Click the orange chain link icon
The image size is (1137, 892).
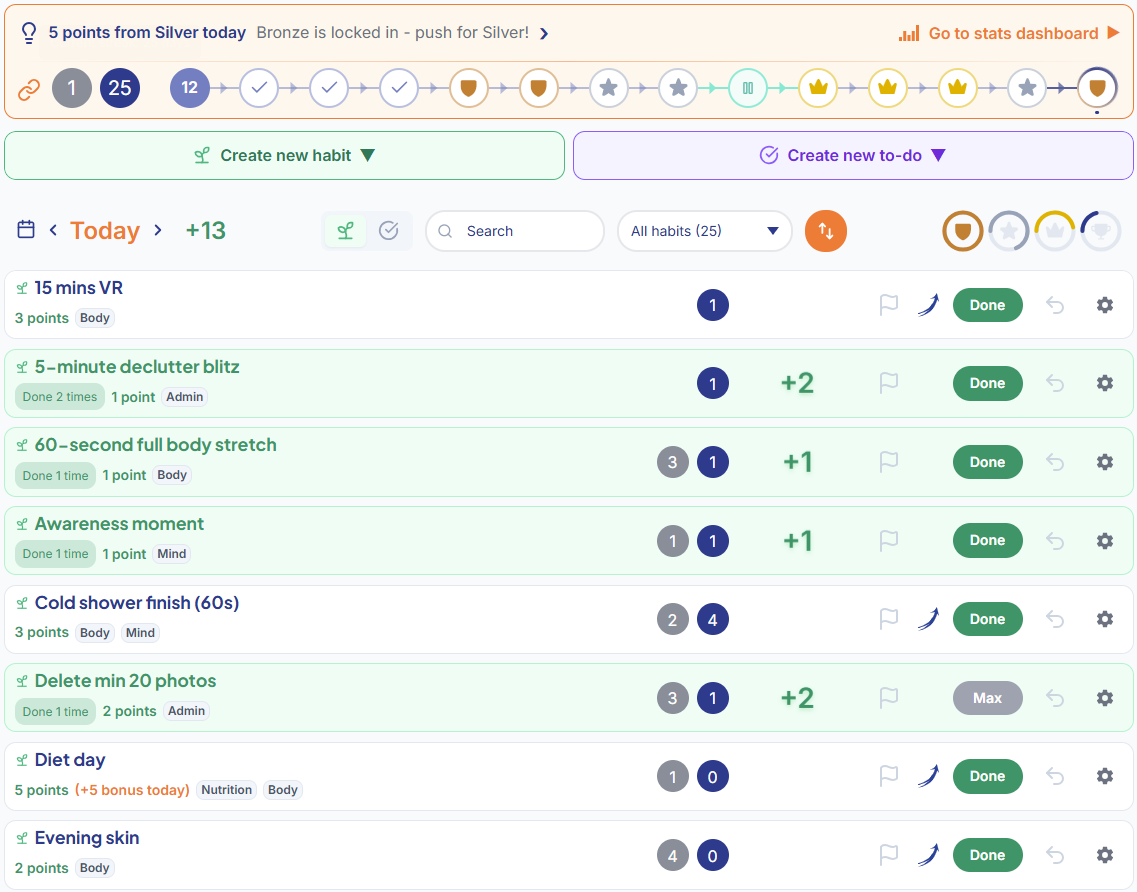(28, 88)
